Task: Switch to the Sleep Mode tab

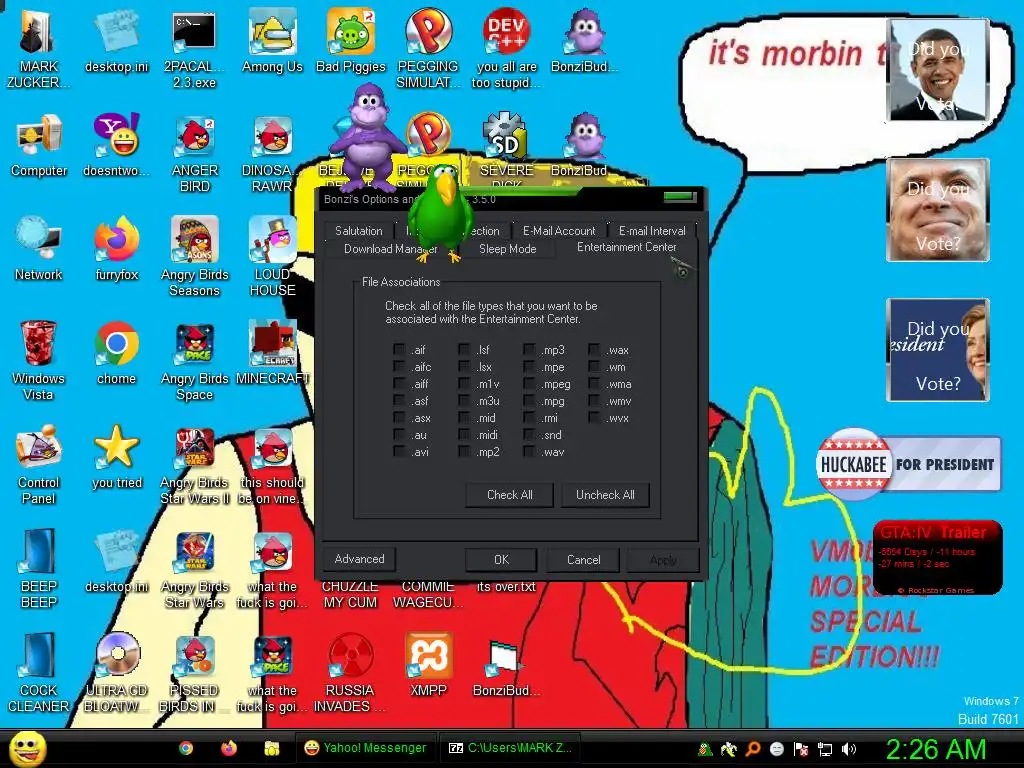Action: coord(507,249)
